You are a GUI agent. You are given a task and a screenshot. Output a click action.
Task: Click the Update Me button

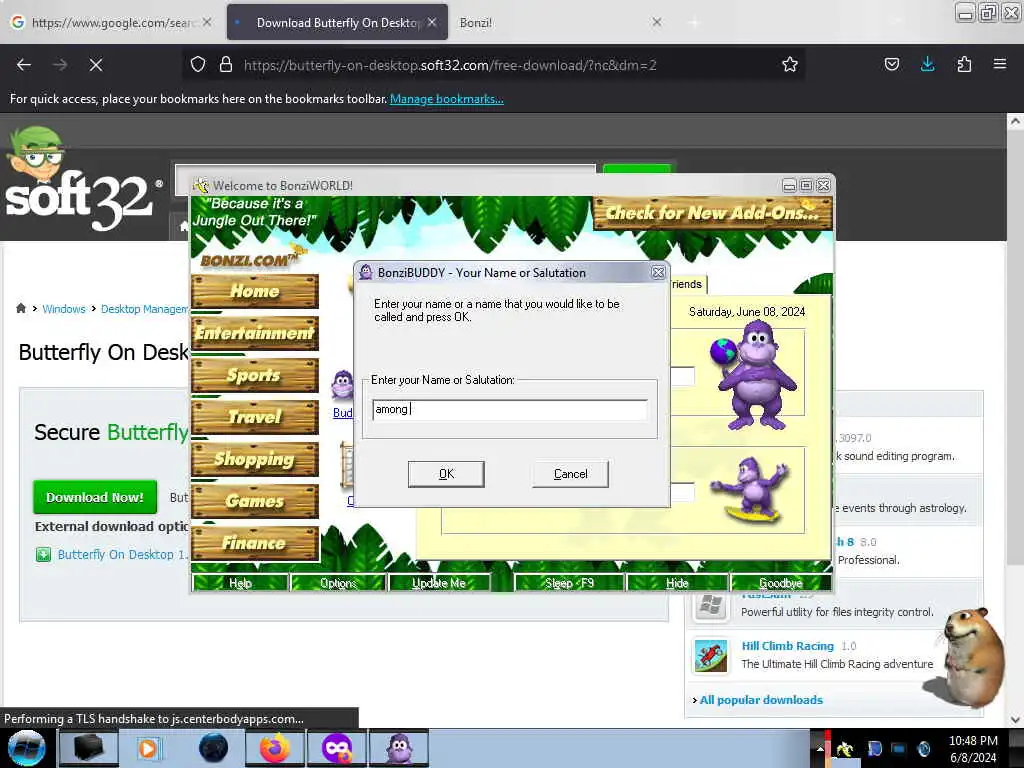pyautogui.click(x=438, y=583)
